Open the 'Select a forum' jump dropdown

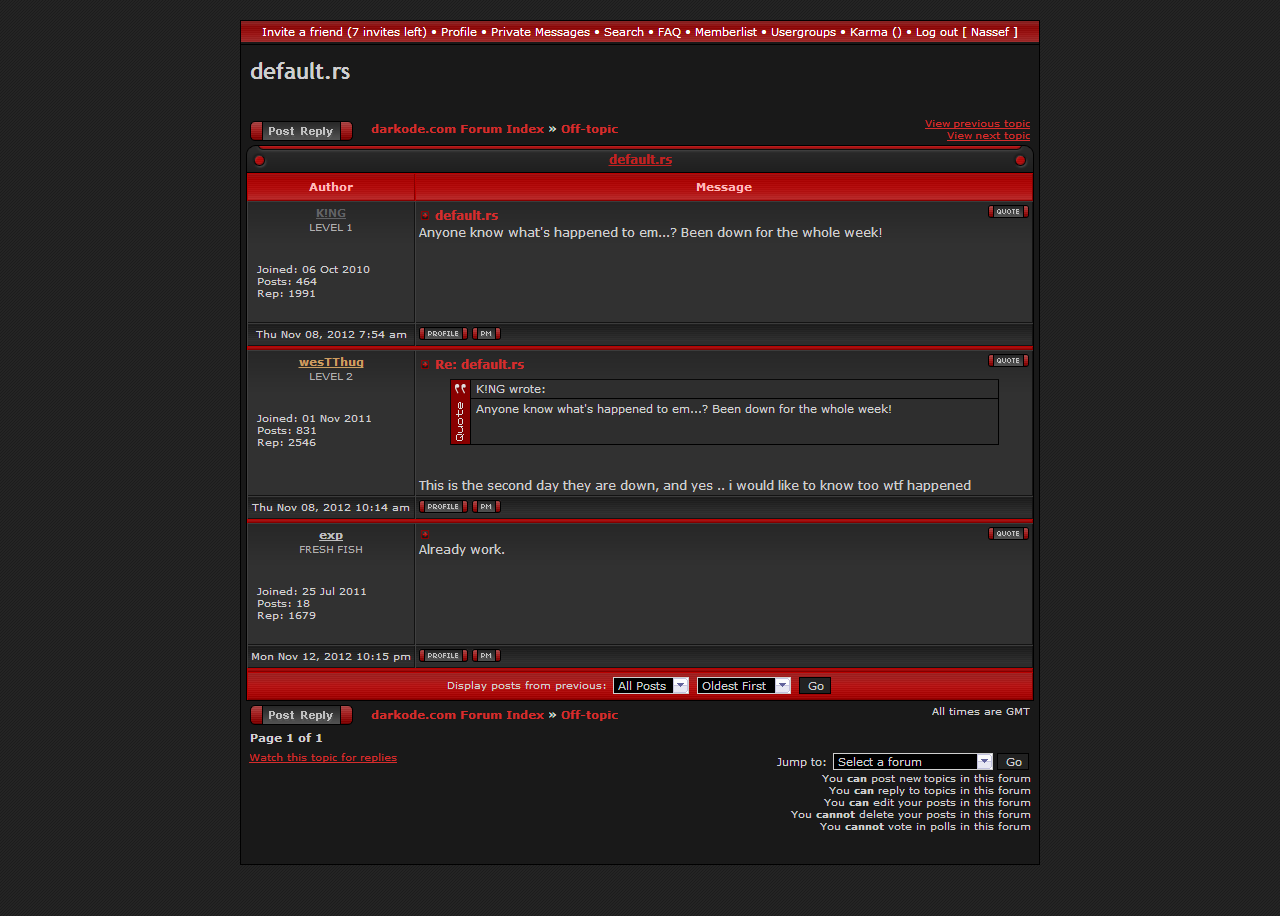pyautogui.click(x=912, y=762)
